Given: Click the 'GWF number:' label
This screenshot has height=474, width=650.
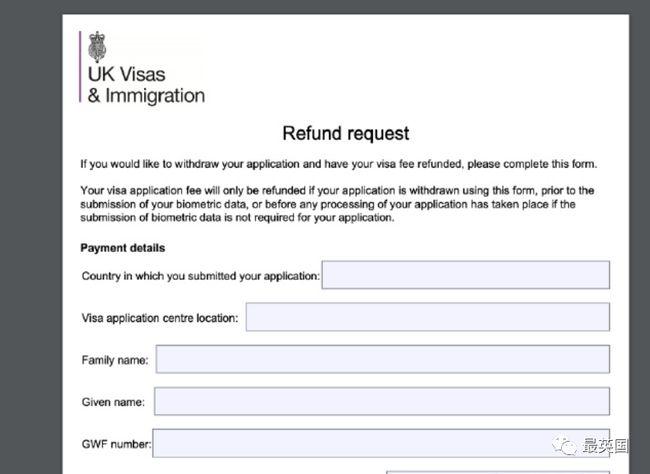Looking at the screenshot, I should 115,444.
